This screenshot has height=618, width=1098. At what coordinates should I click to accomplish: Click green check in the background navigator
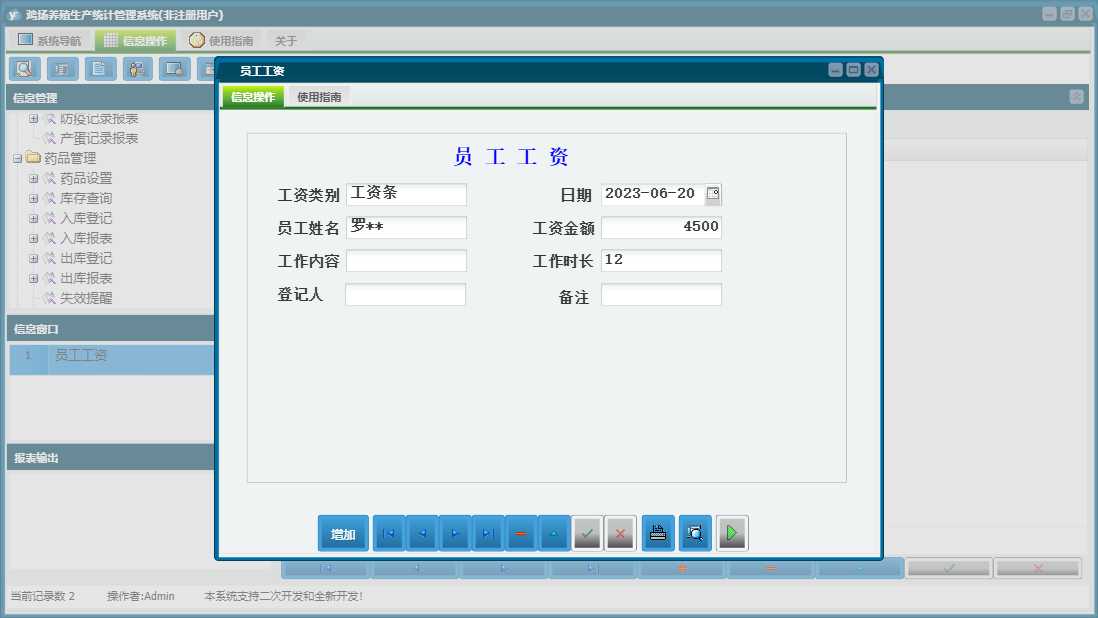tap(949, 568)
